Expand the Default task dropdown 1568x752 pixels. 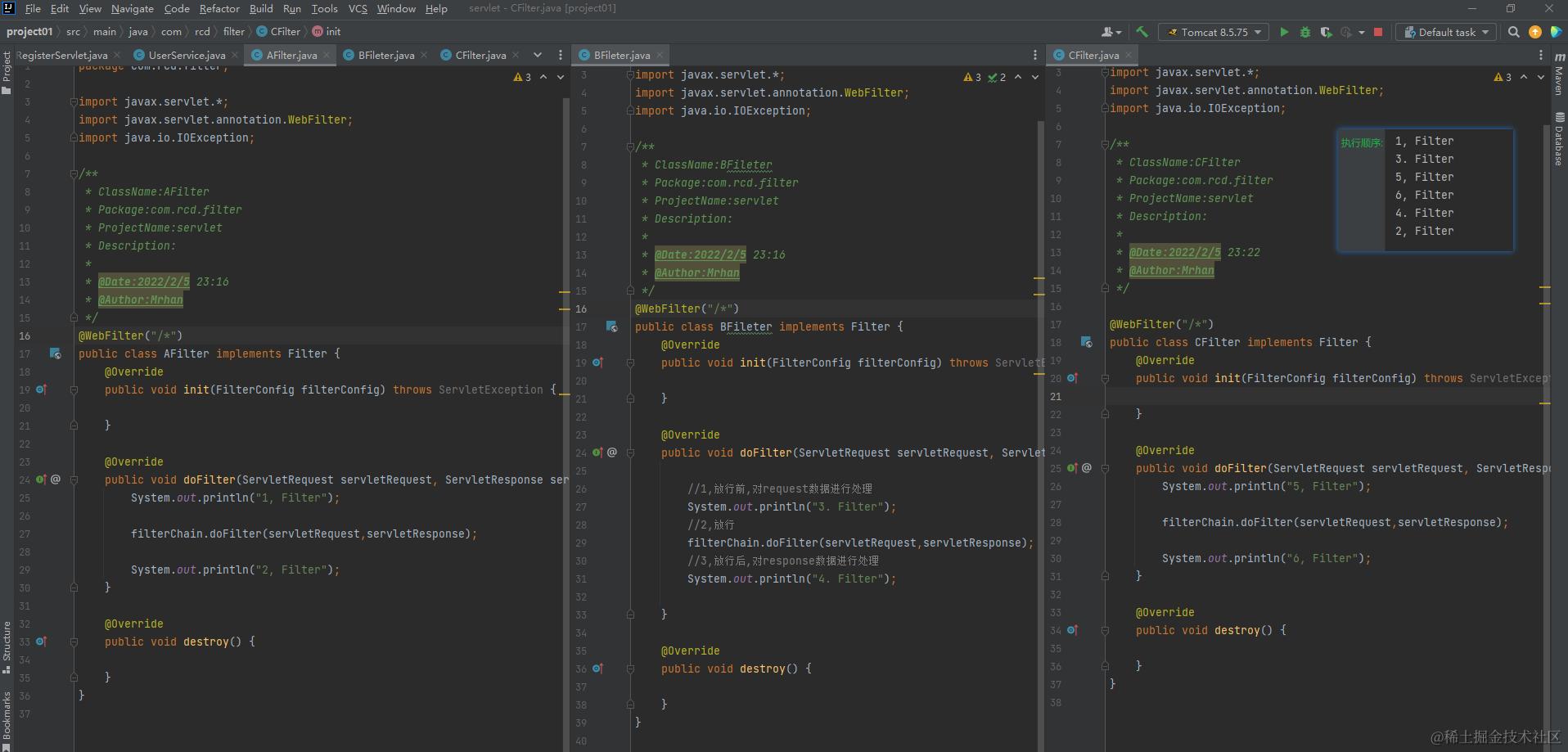pyautogui.click(x=1446, y=32)
